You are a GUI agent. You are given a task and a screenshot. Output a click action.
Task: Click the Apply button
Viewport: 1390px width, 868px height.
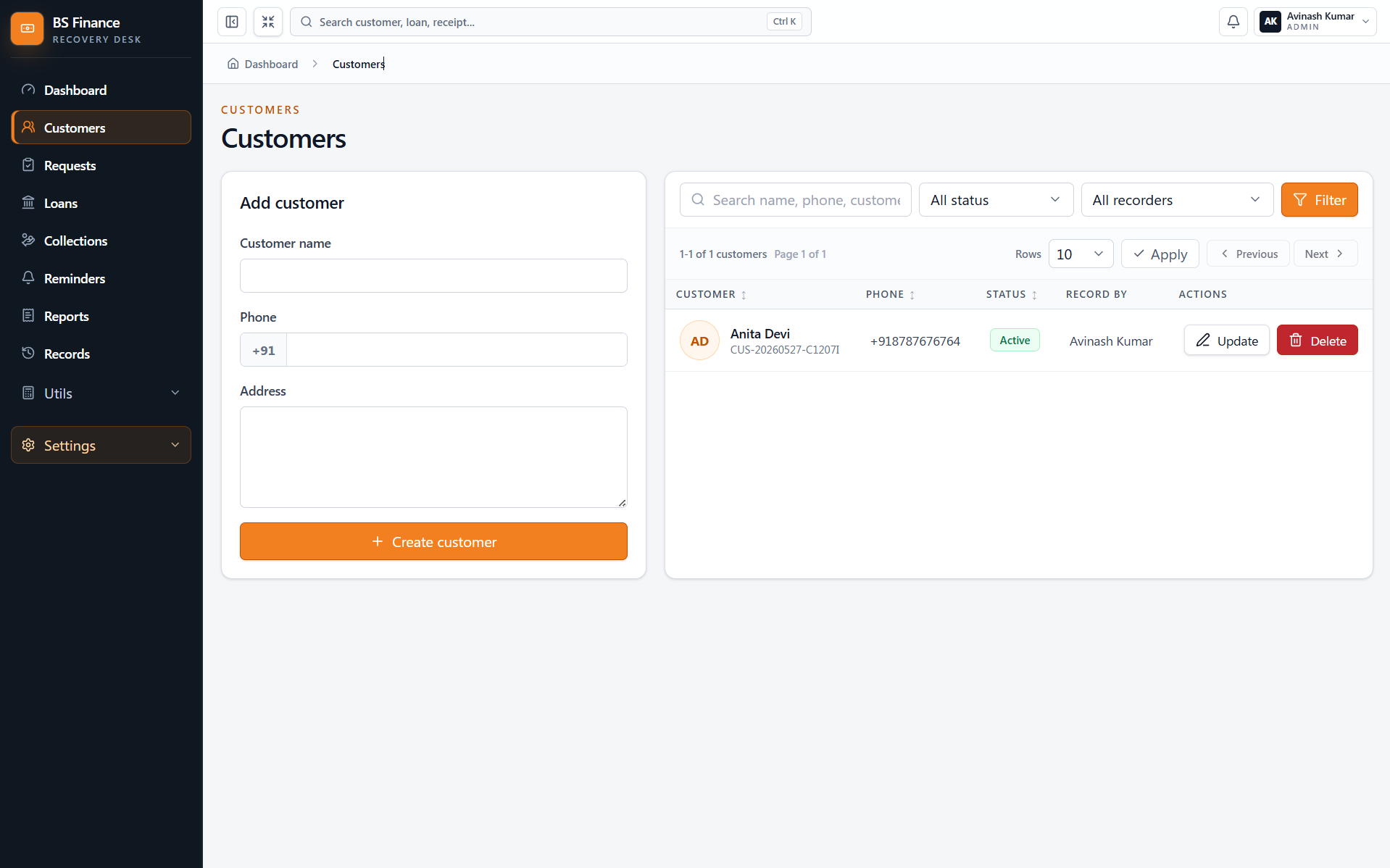1160,254
